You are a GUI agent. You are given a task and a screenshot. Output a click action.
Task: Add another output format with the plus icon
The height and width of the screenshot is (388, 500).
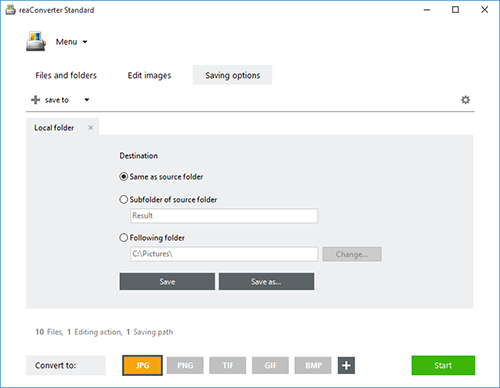346,365
